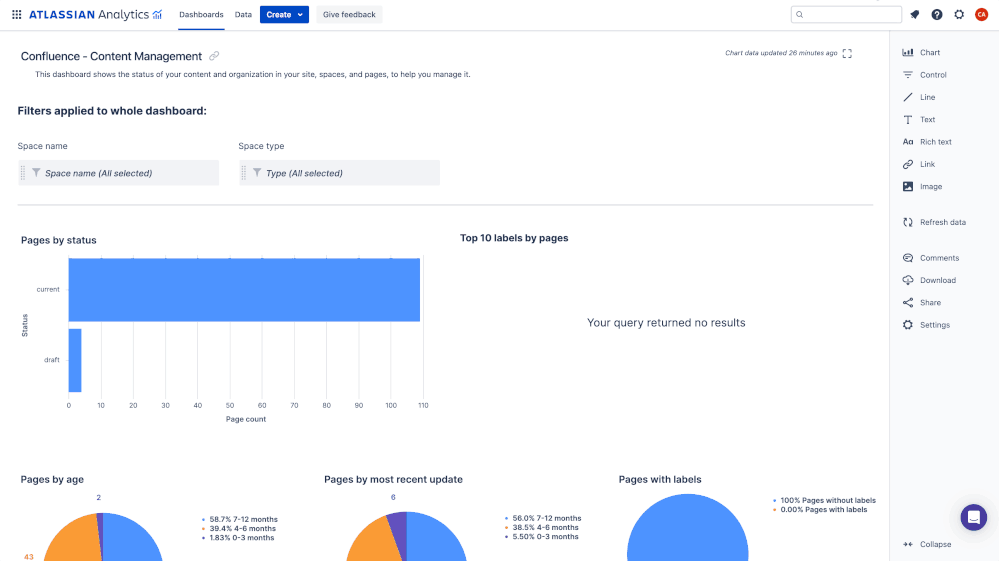This screenshot has height=561, width=999.
Task: Open Comments from sidebar
Action: [931, 257]
